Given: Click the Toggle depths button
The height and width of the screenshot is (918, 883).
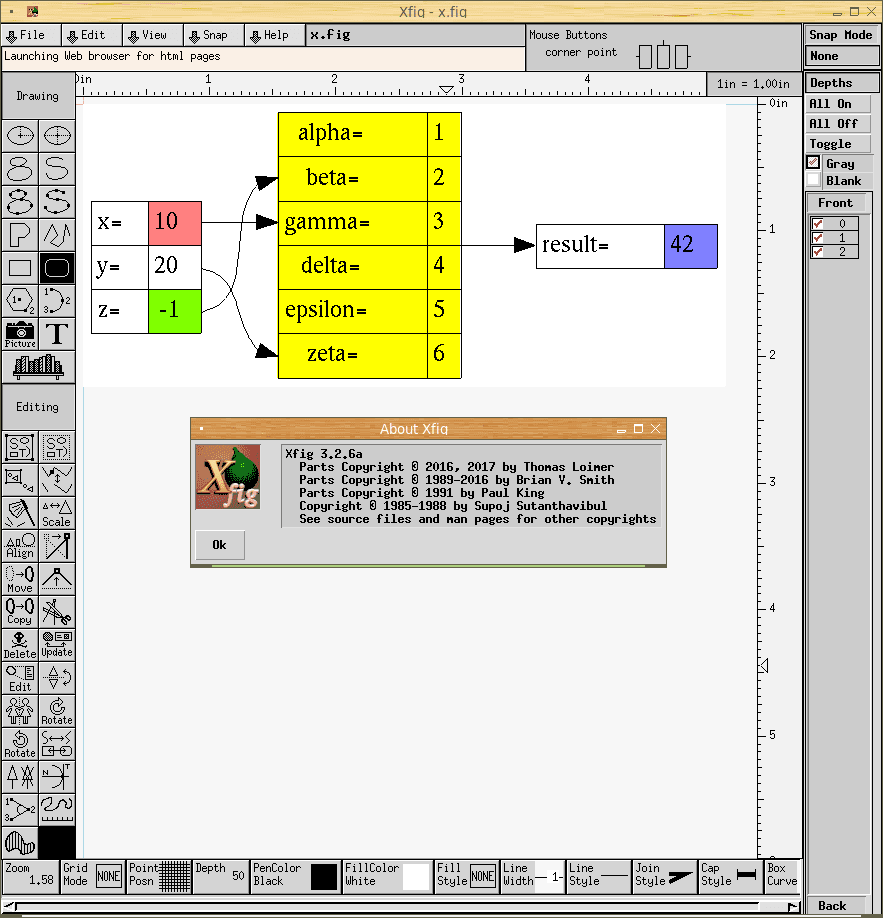Looking at the screenshot, I should click(x=838, y=143).
